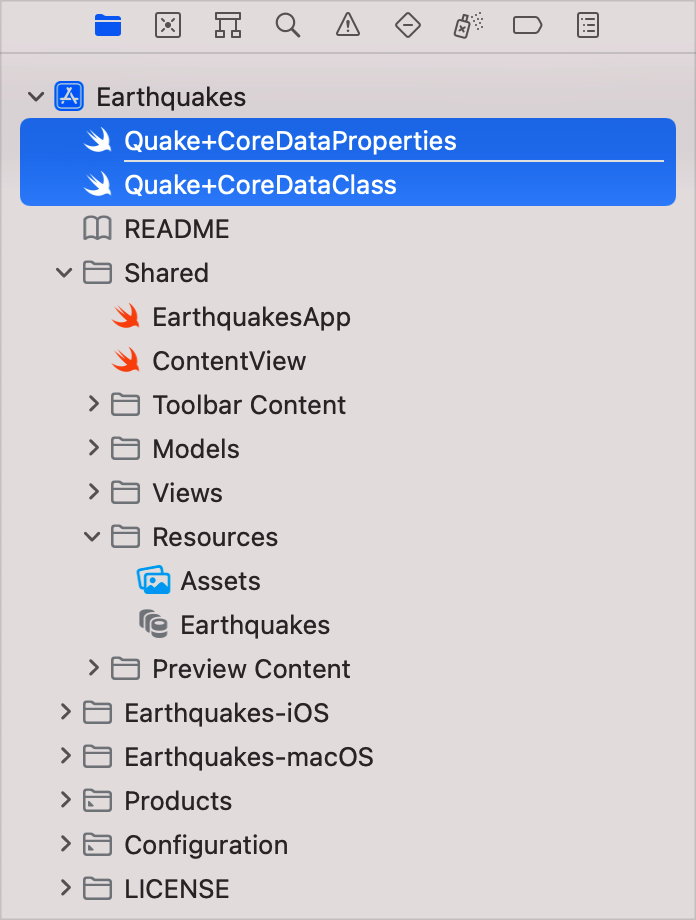Open the Source Control navigator
This screenshot has height=920, width=696.
pos(168,26)
